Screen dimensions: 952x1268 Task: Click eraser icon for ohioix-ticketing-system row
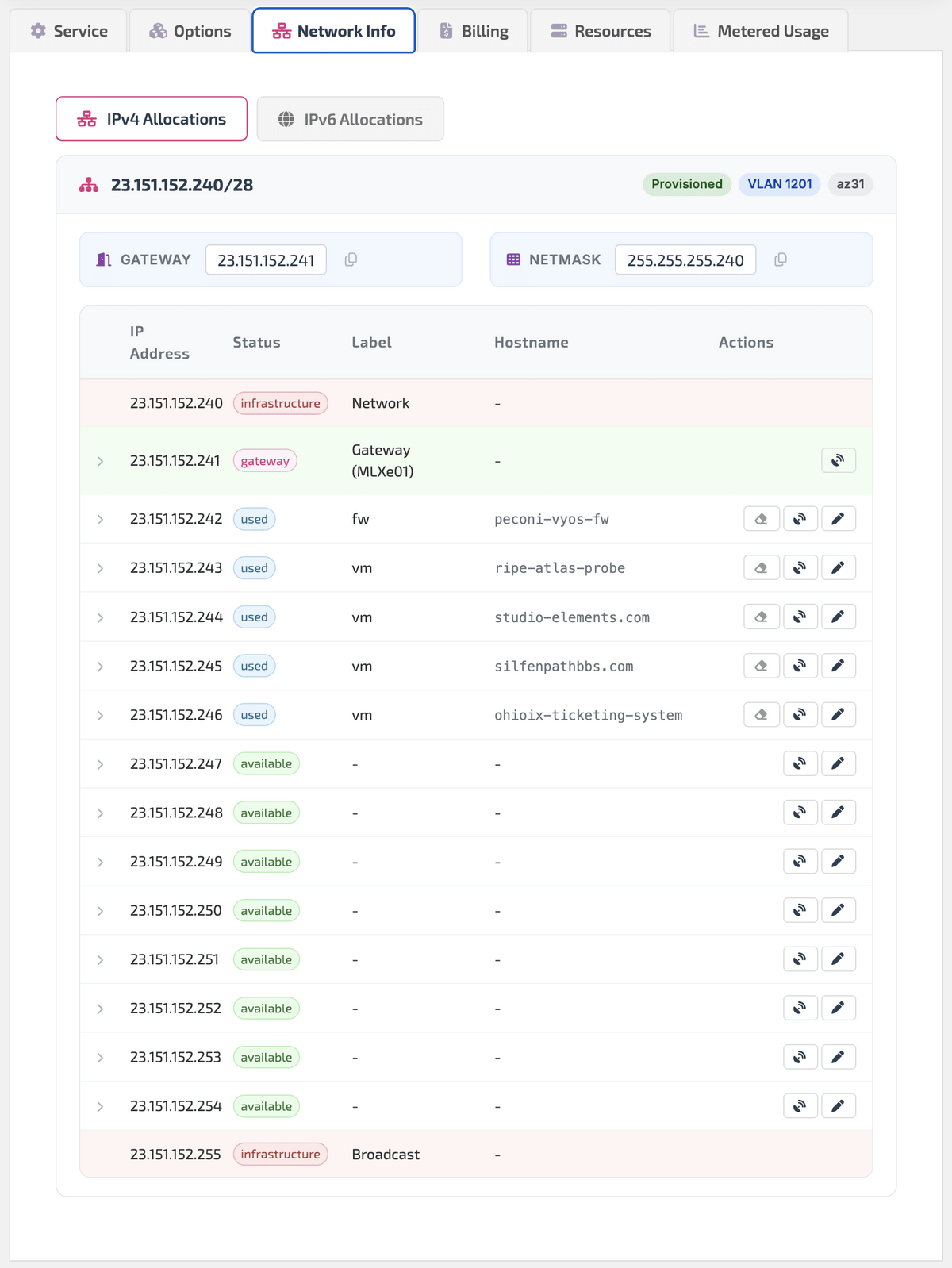tap(762, 715)
